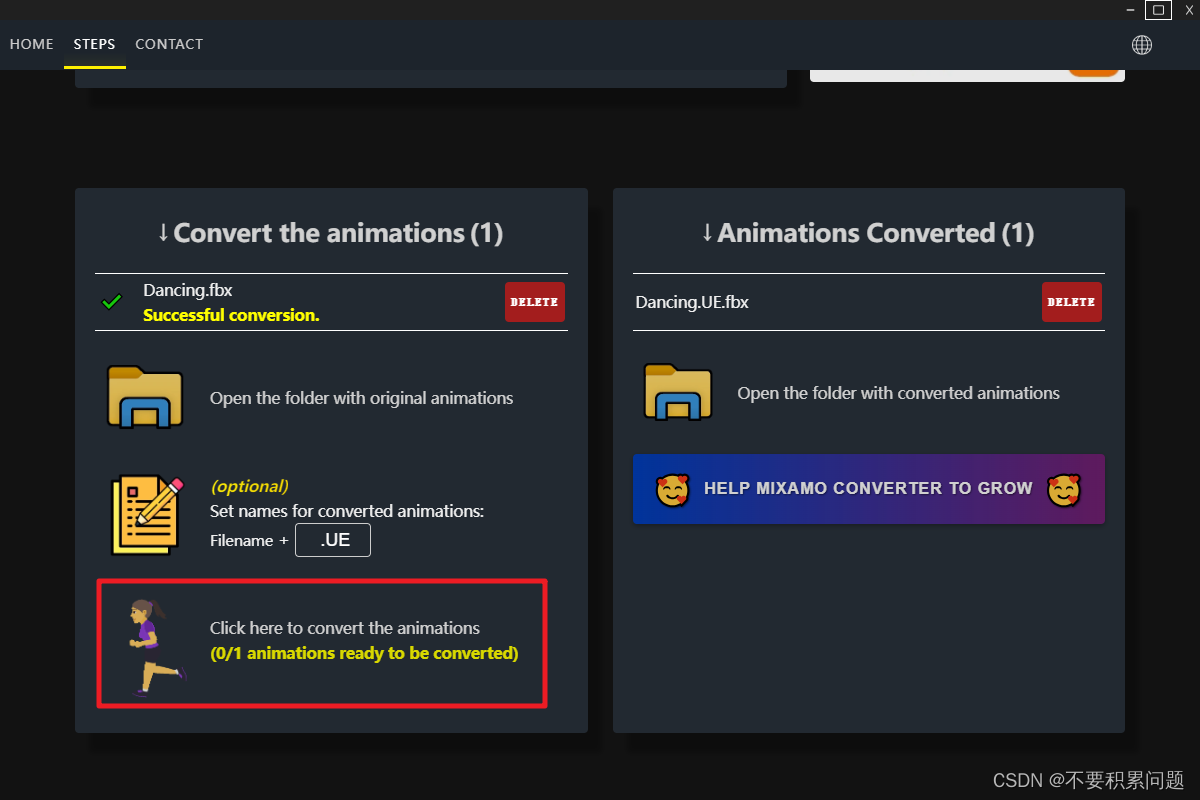Maximize the application window

[1158, 10]
